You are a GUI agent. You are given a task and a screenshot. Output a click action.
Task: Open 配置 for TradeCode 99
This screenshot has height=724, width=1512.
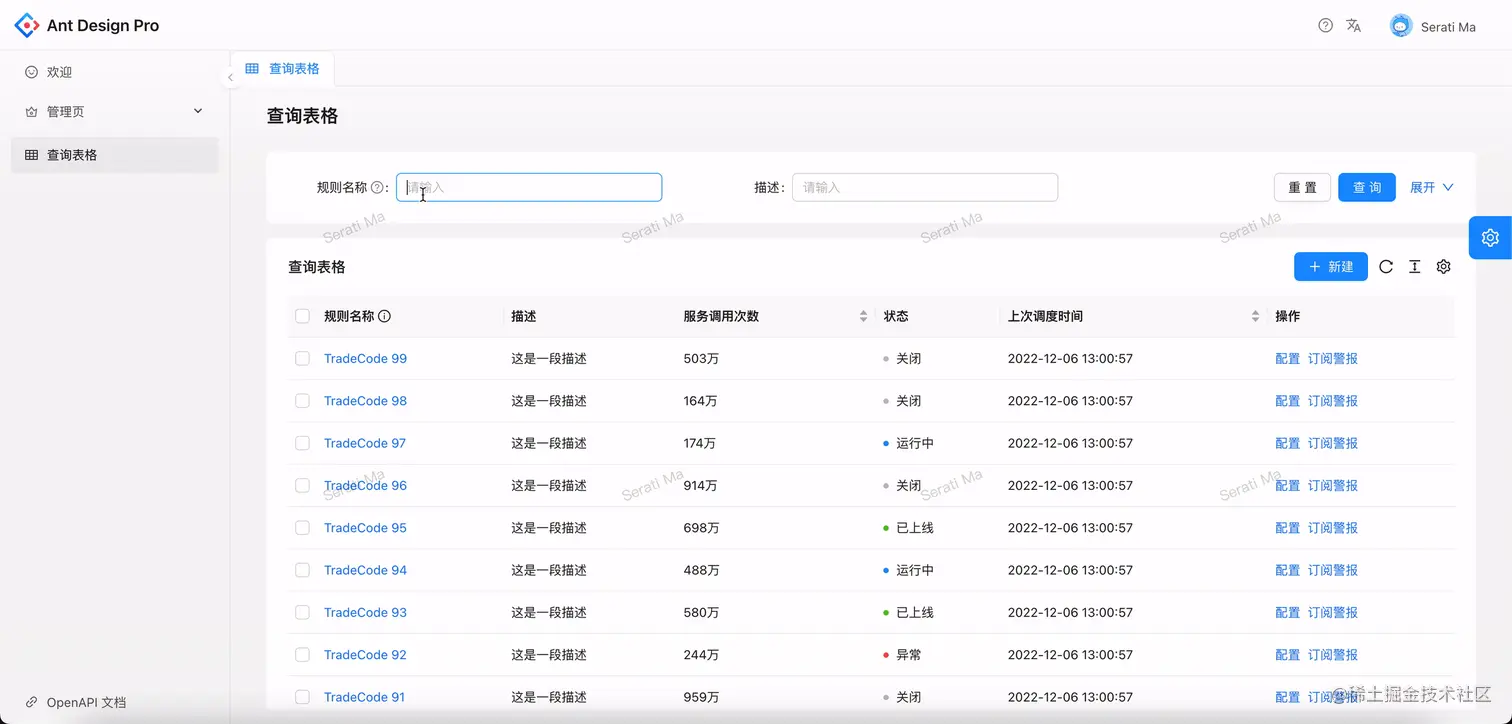pos(1287,358)
